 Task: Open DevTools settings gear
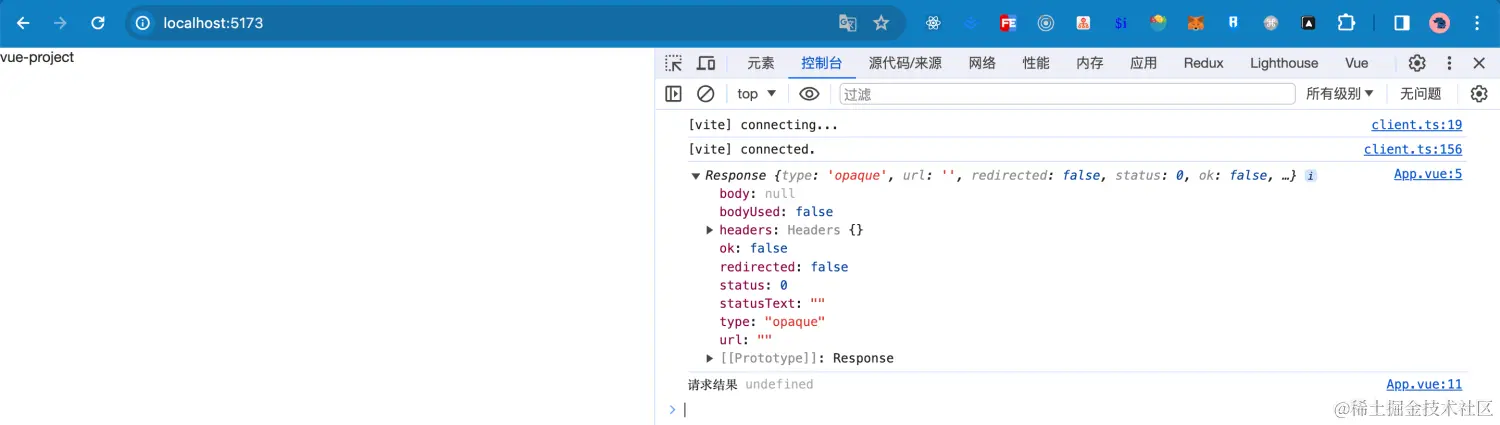[1417, 63]
